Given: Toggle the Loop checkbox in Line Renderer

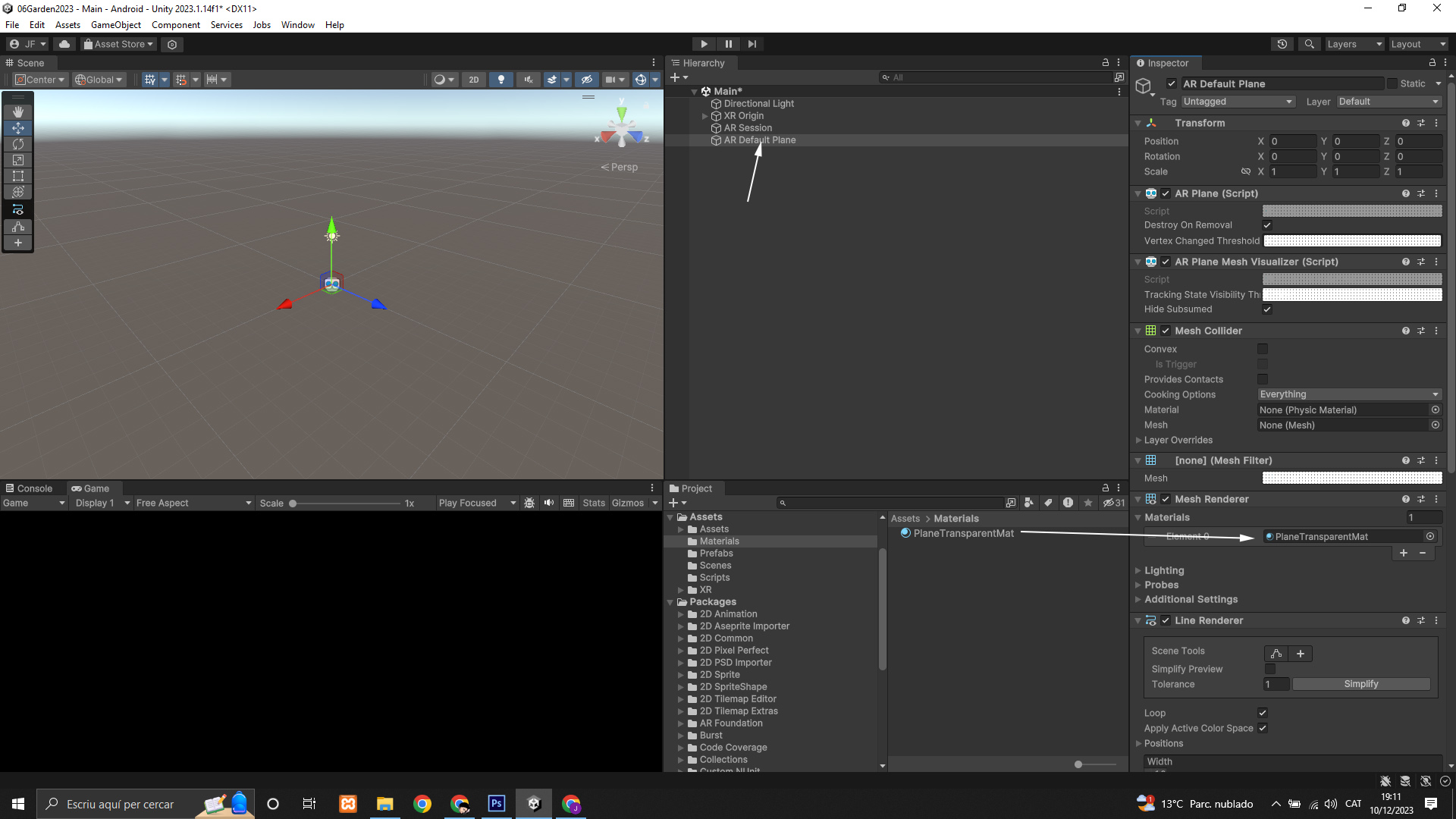Looking at the screenshot, I should tap(1263, 713).
